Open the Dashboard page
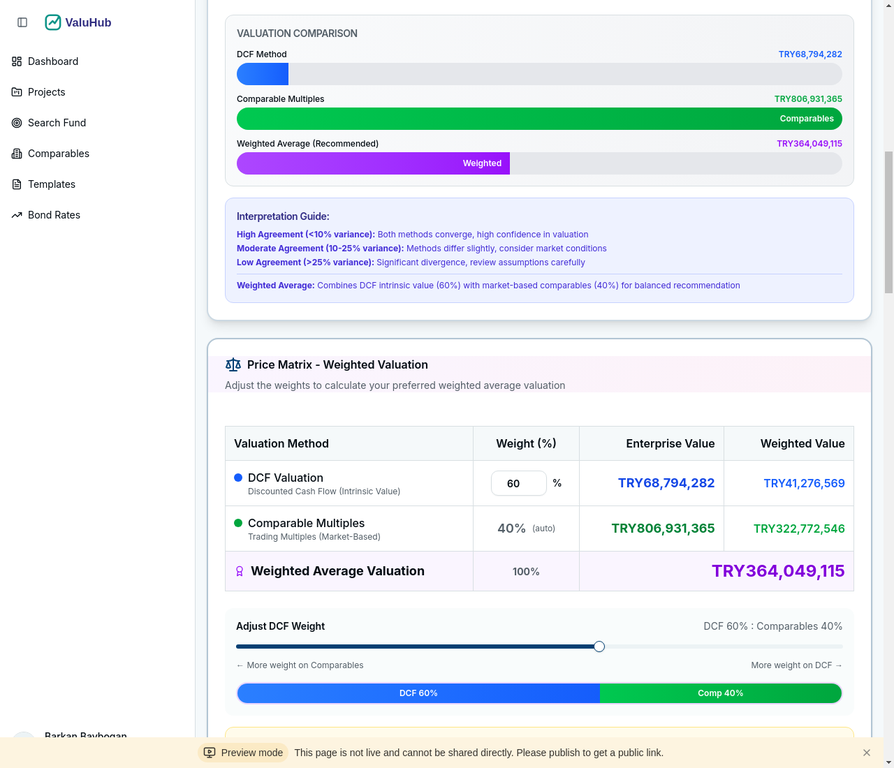This screenshot has width=894, height=768. click(x=53, y=61)
